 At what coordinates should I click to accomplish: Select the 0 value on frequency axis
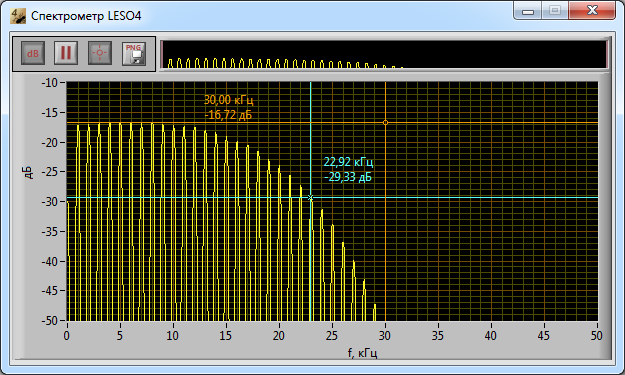click(67, 336)
